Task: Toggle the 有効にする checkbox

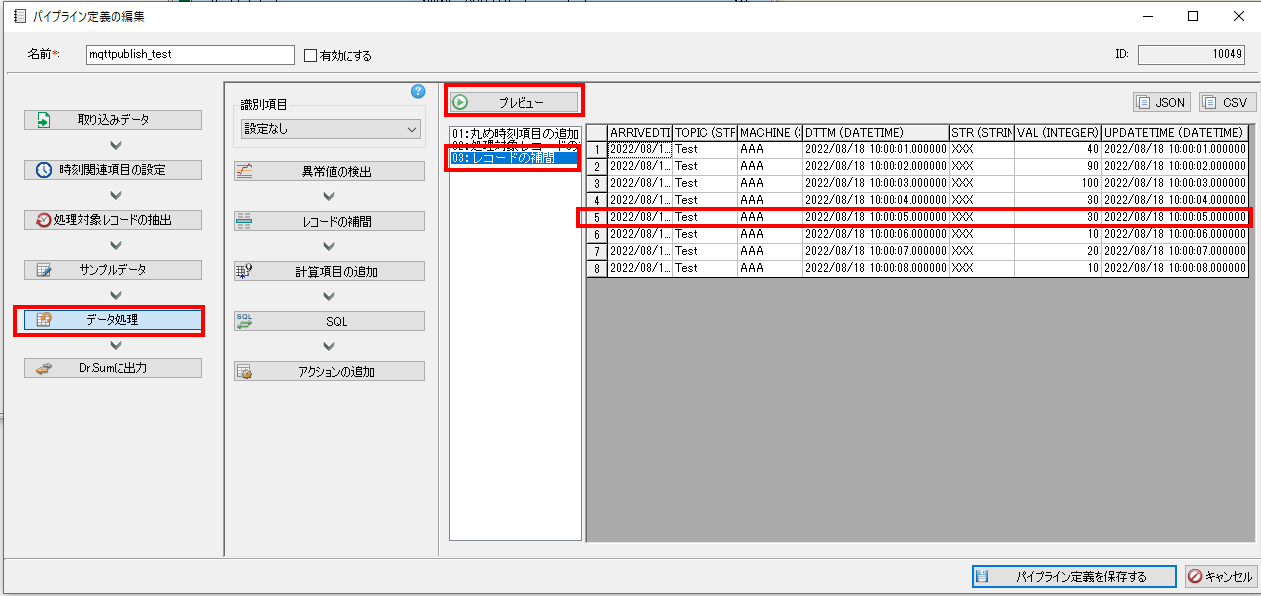Action: coord(311,55)
